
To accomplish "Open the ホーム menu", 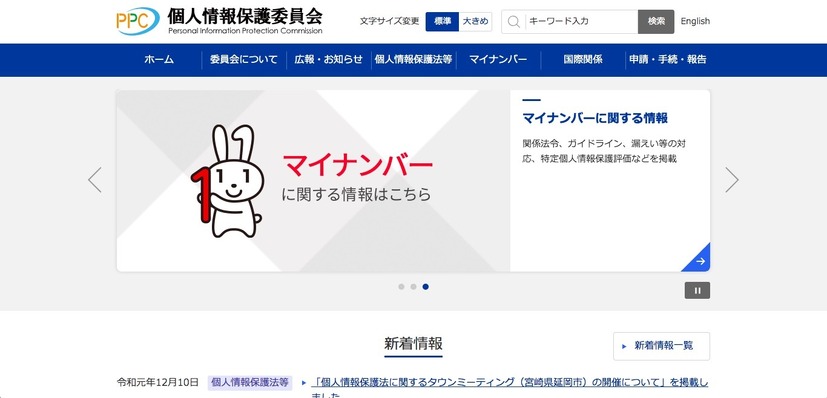I will [159, 60].
